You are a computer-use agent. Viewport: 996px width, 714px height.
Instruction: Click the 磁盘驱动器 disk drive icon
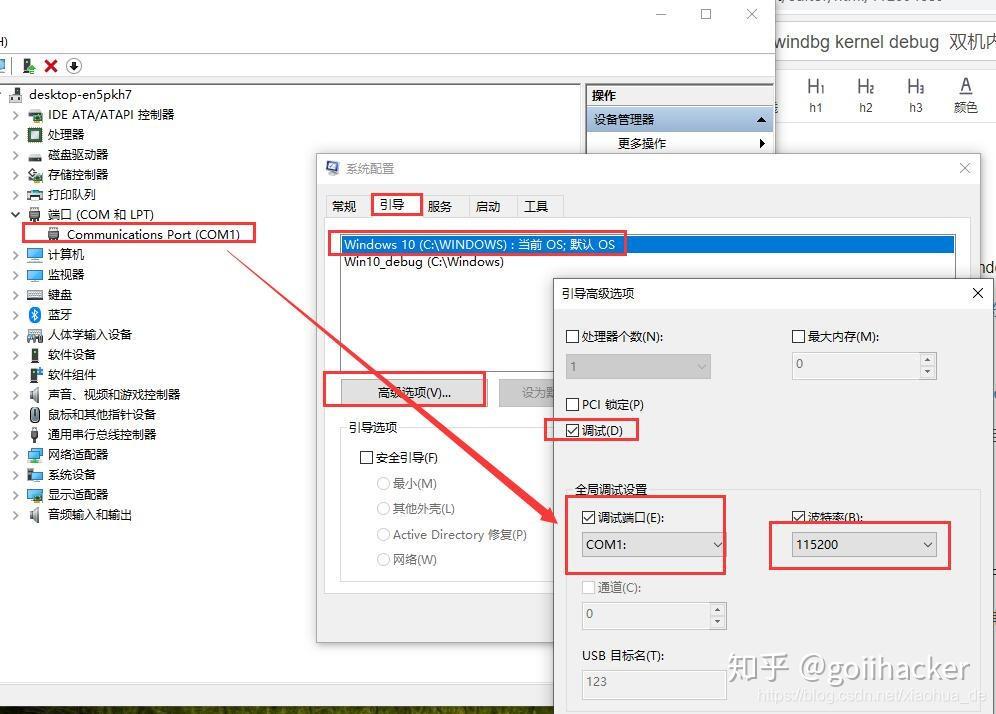point(35,155)
